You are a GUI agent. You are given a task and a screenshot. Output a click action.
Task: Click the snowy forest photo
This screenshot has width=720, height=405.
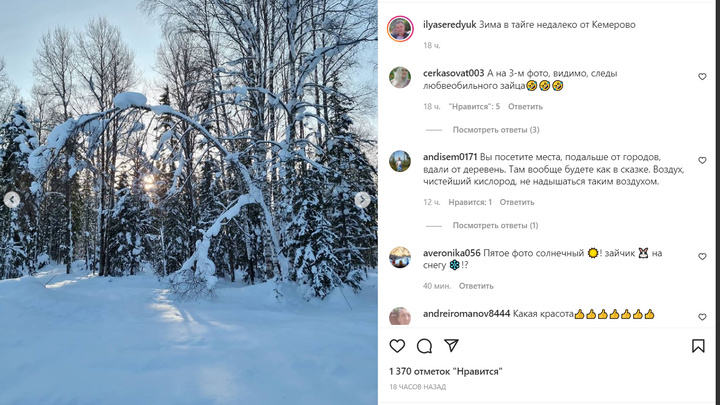(189, 202)
